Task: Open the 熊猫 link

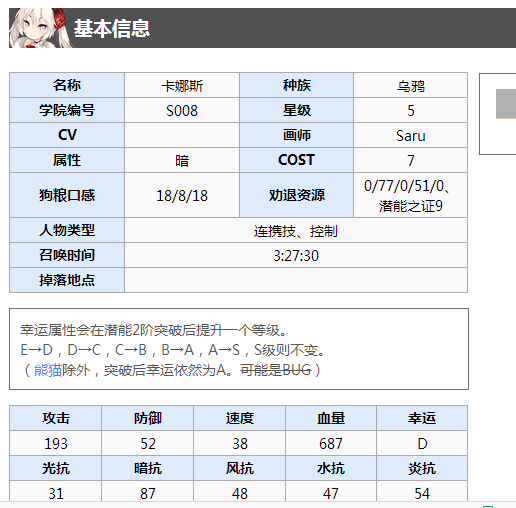Action: (48, 370)
